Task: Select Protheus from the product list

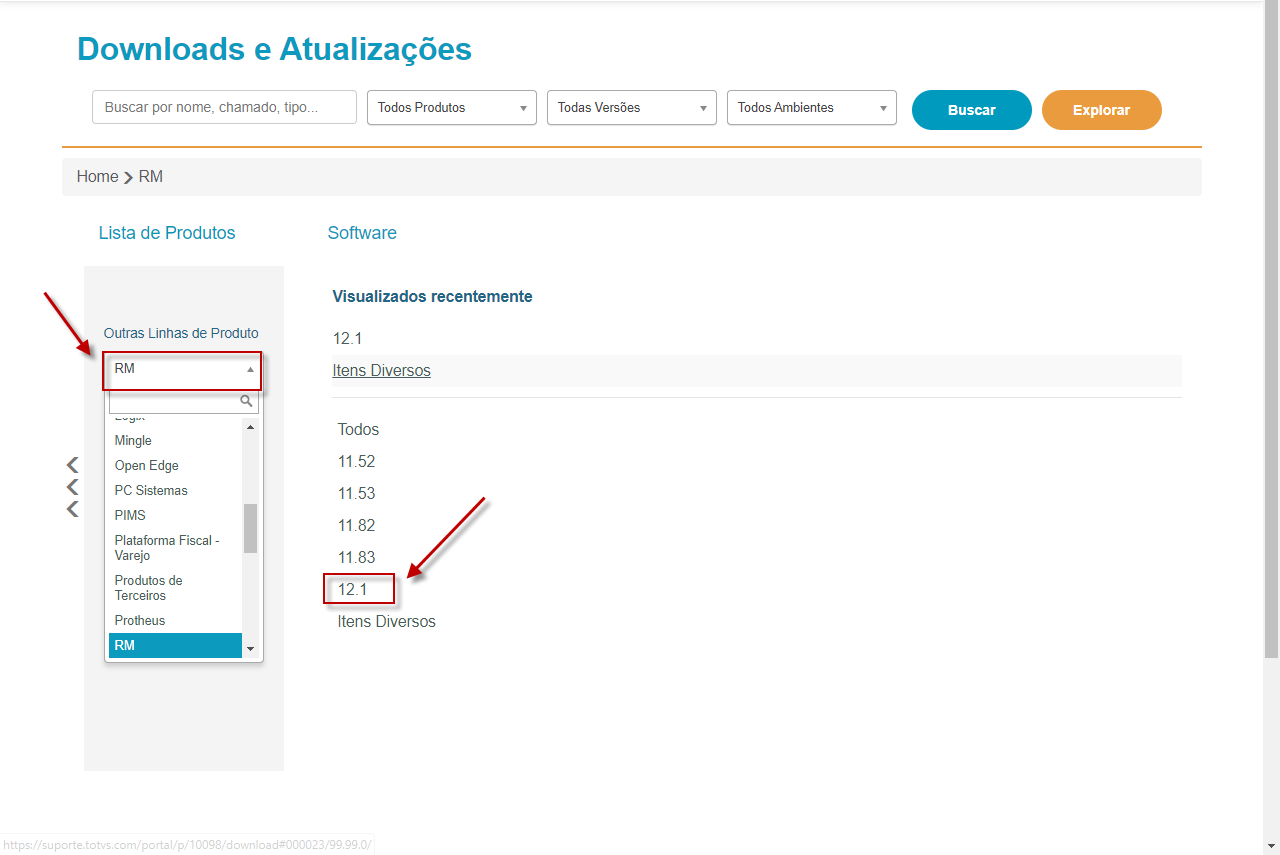Action: click(x=175, y=621)
